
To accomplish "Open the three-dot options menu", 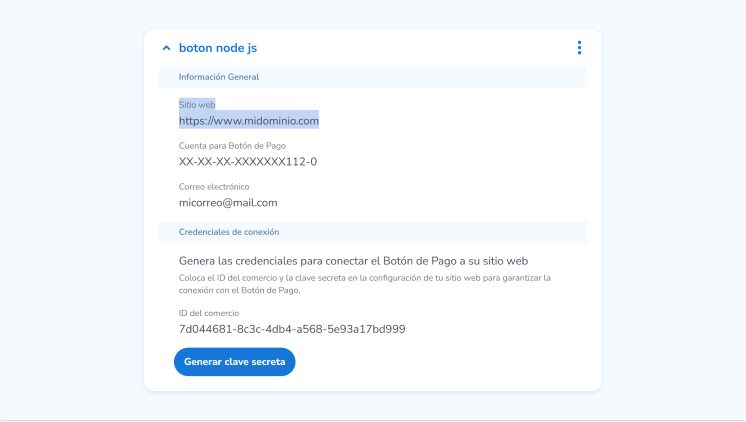I will coord(579,48).
